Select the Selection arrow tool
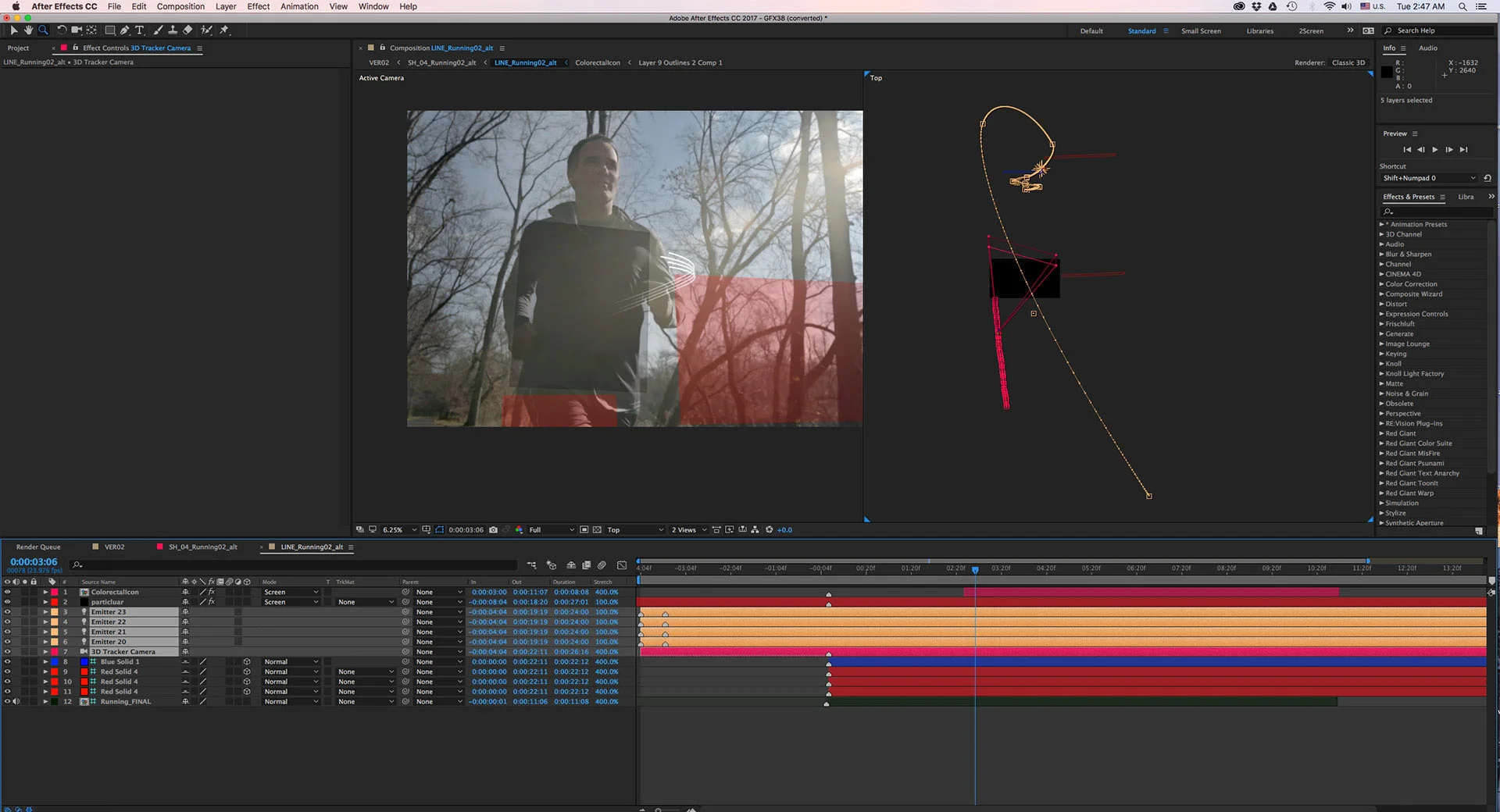 13,30
